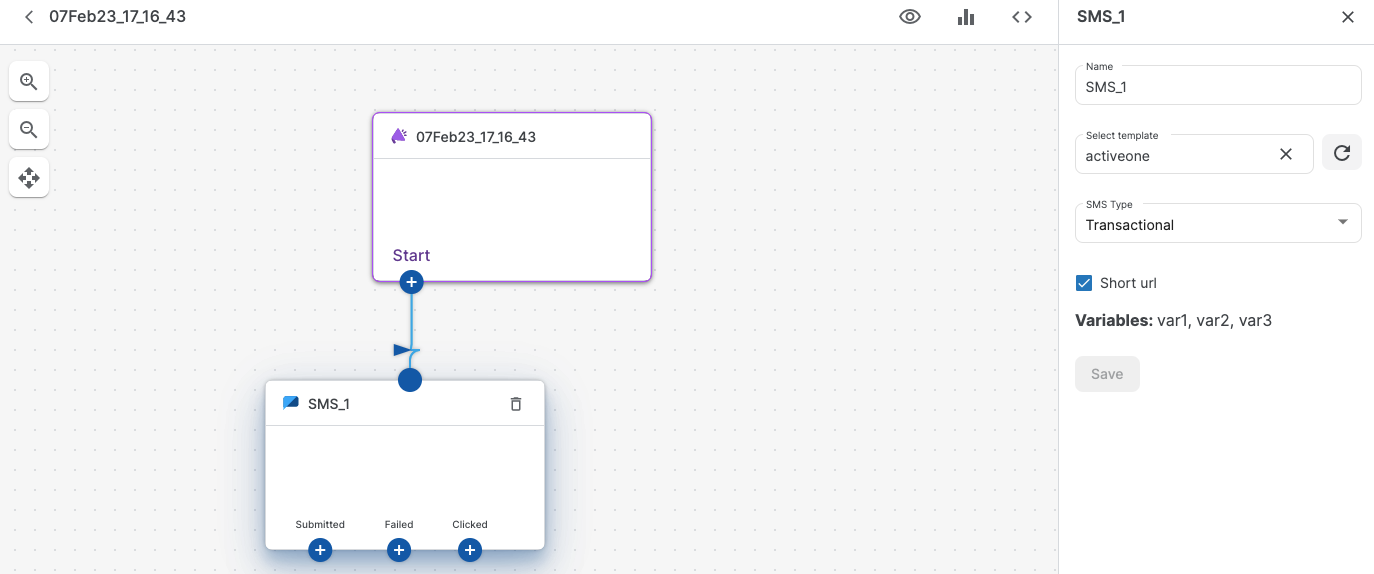Click the Start label in the node
Screen dimensions: 1374x574
(411, 255)
